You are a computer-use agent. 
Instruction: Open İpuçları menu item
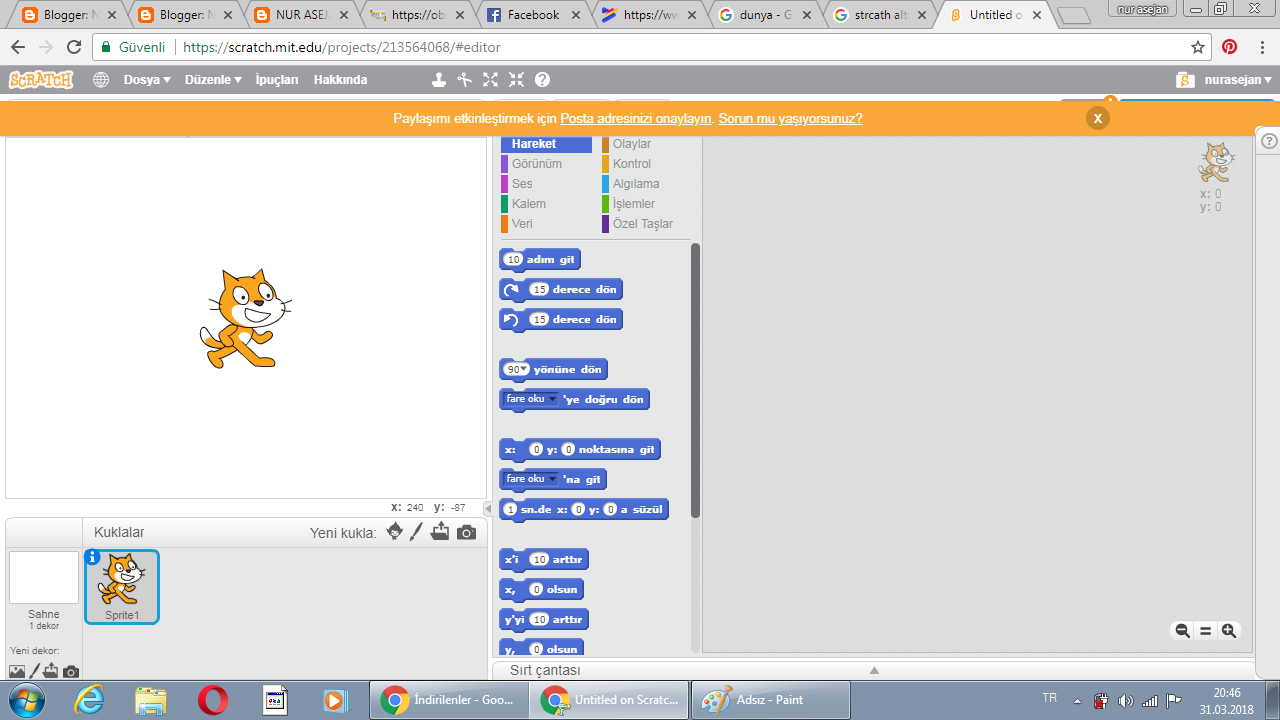point(277,80)
